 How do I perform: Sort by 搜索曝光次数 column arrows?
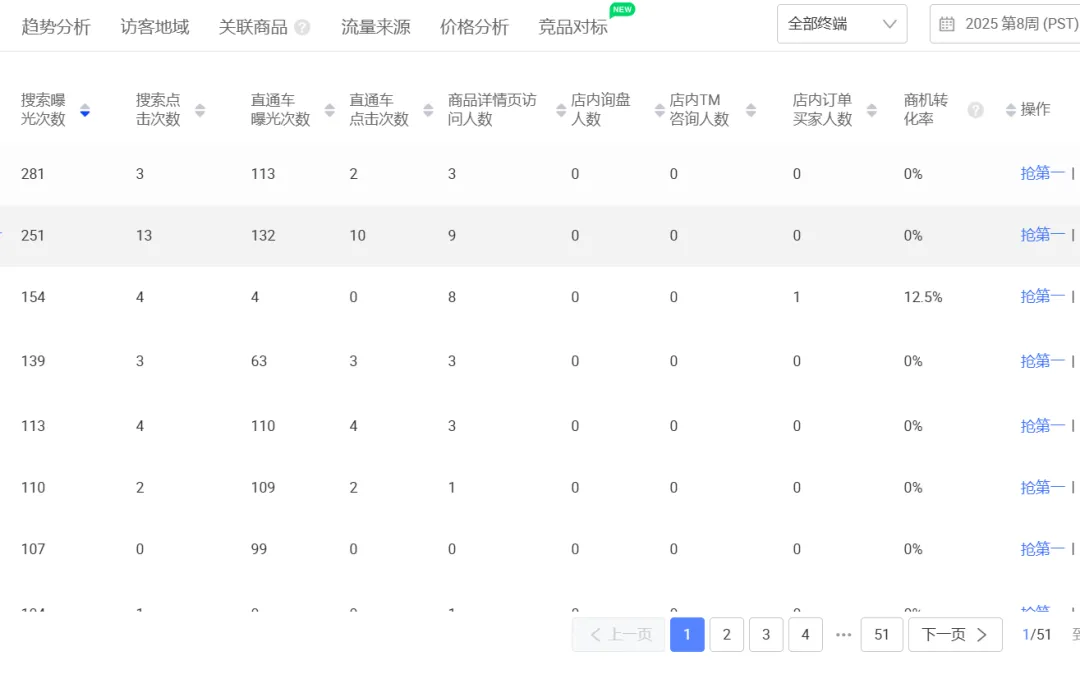(85, 110)
